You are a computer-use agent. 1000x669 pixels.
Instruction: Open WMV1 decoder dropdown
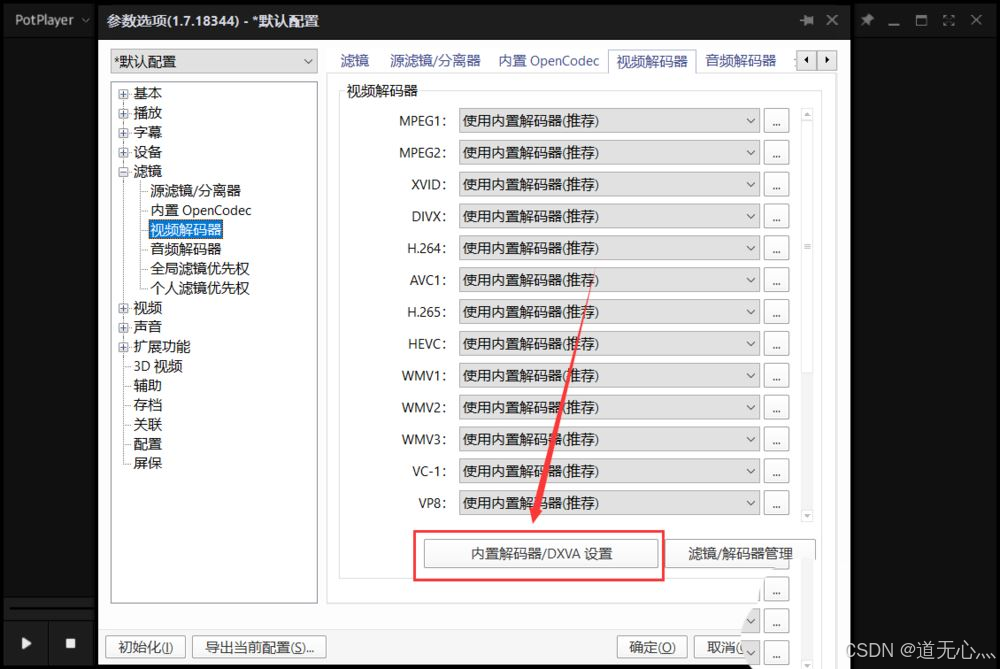pos(609,376)
